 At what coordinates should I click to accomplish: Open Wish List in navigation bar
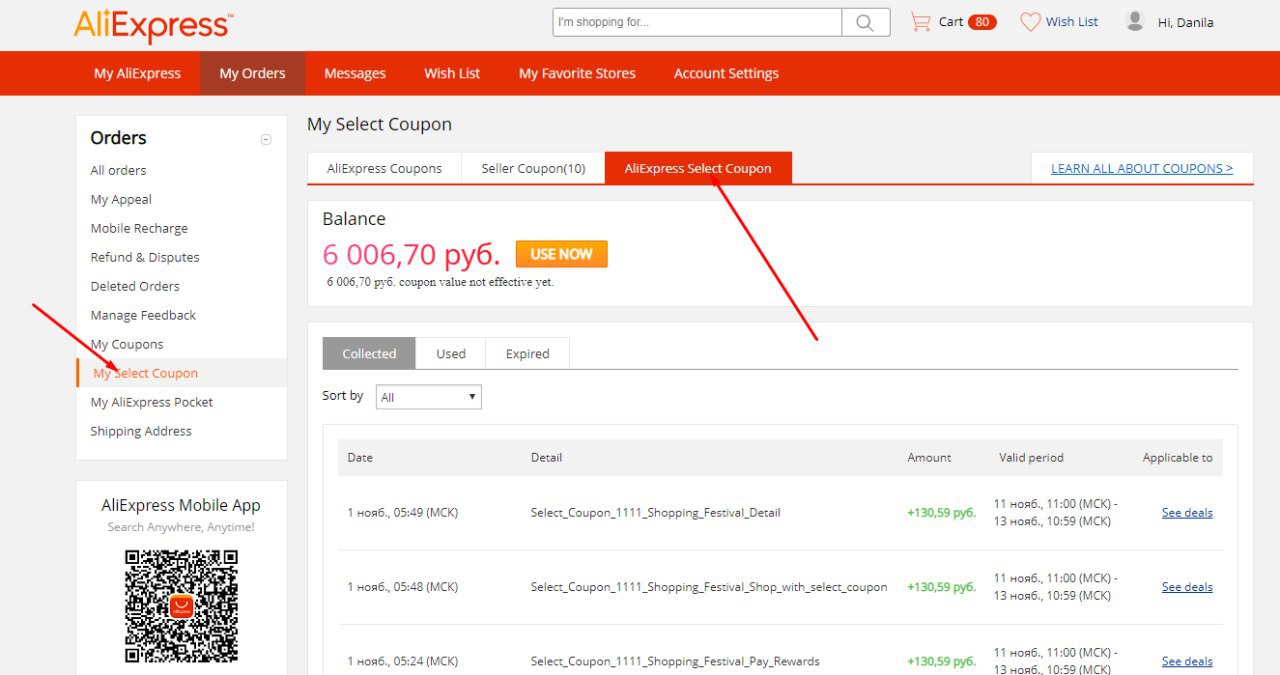pyautogui.click(x=452, y=73)
